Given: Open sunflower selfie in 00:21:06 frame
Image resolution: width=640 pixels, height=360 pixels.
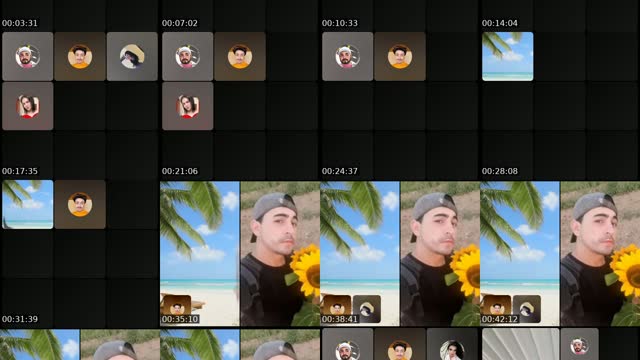Looking at the screenshot, I should [x=280, y=253].
